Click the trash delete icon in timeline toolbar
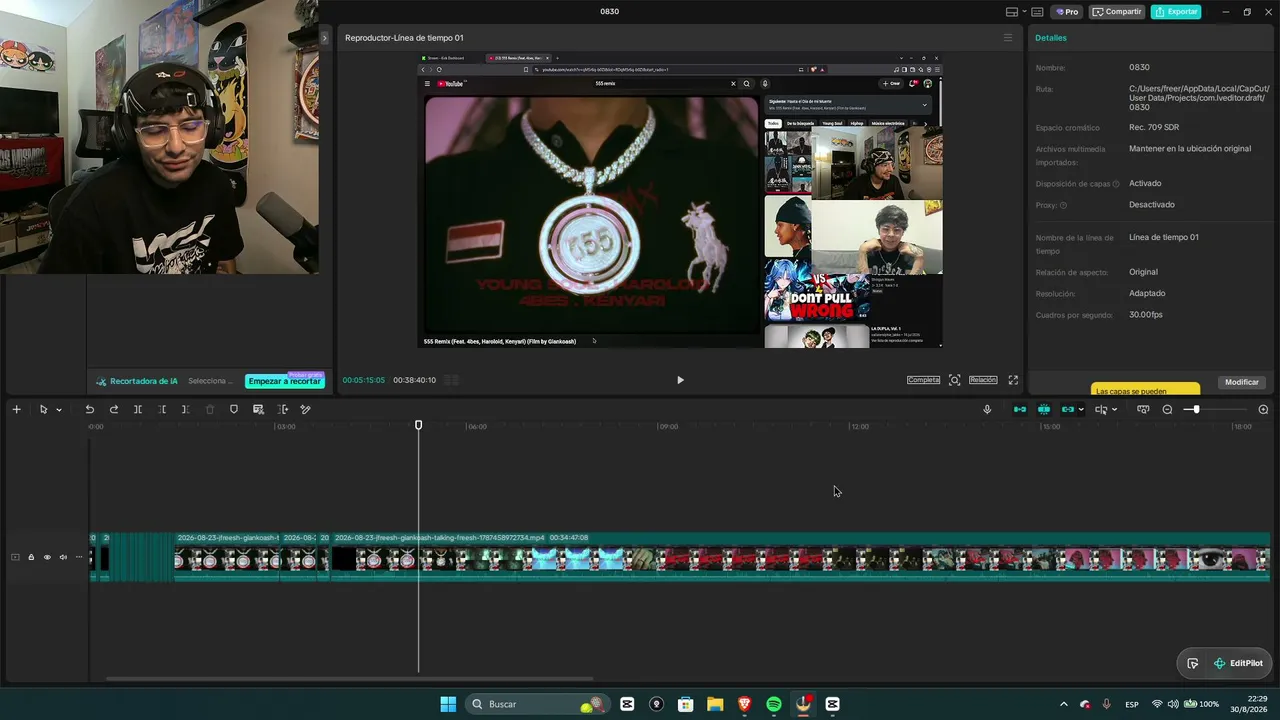1280x720 pixels. (210, 409)
